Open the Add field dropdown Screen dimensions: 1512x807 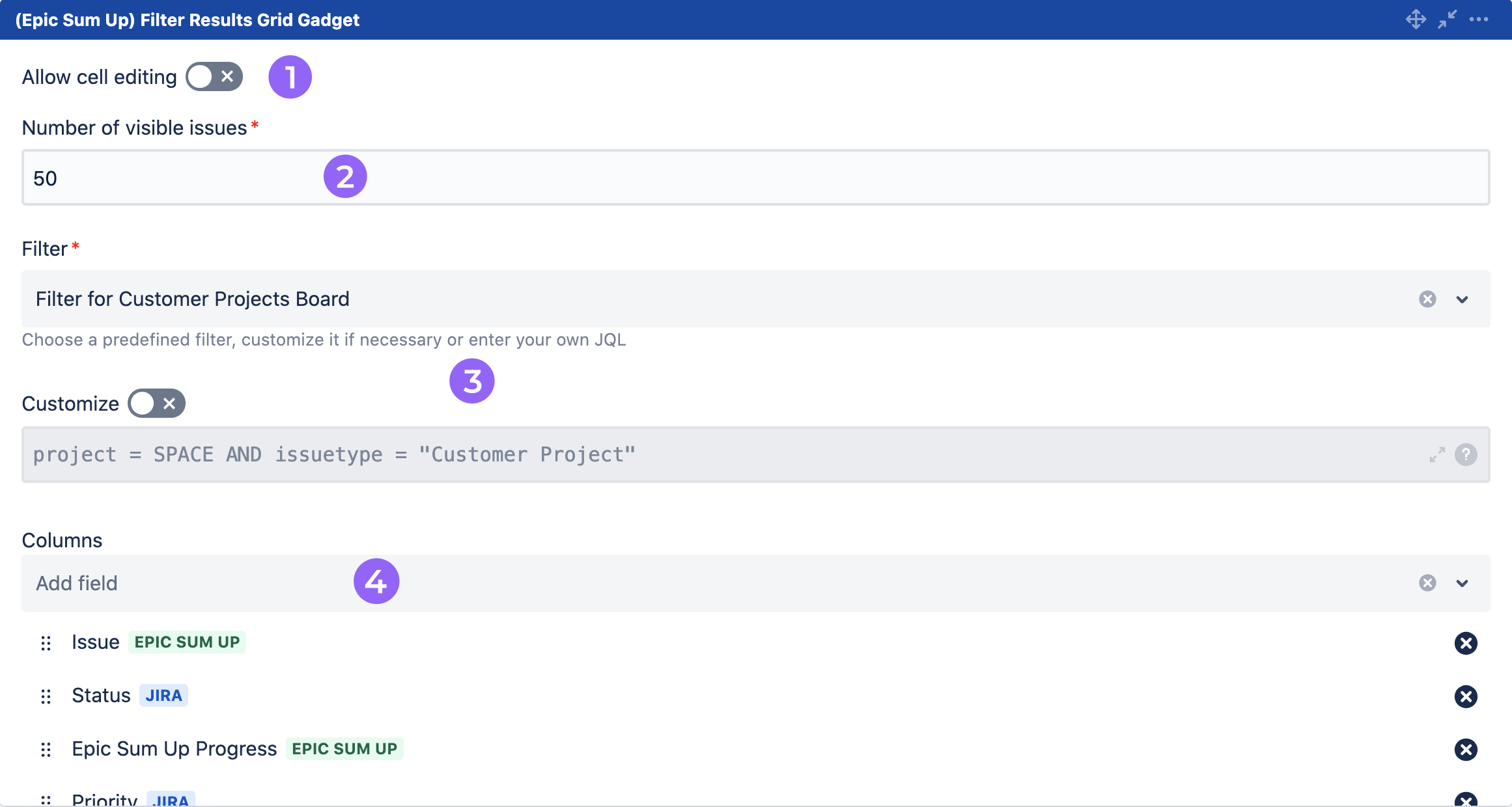tap(1463, 583)
